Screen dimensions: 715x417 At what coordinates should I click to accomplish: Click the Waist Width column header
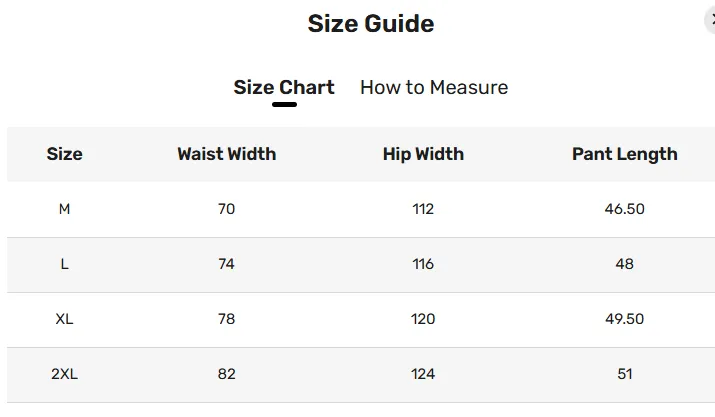(227, 154)
